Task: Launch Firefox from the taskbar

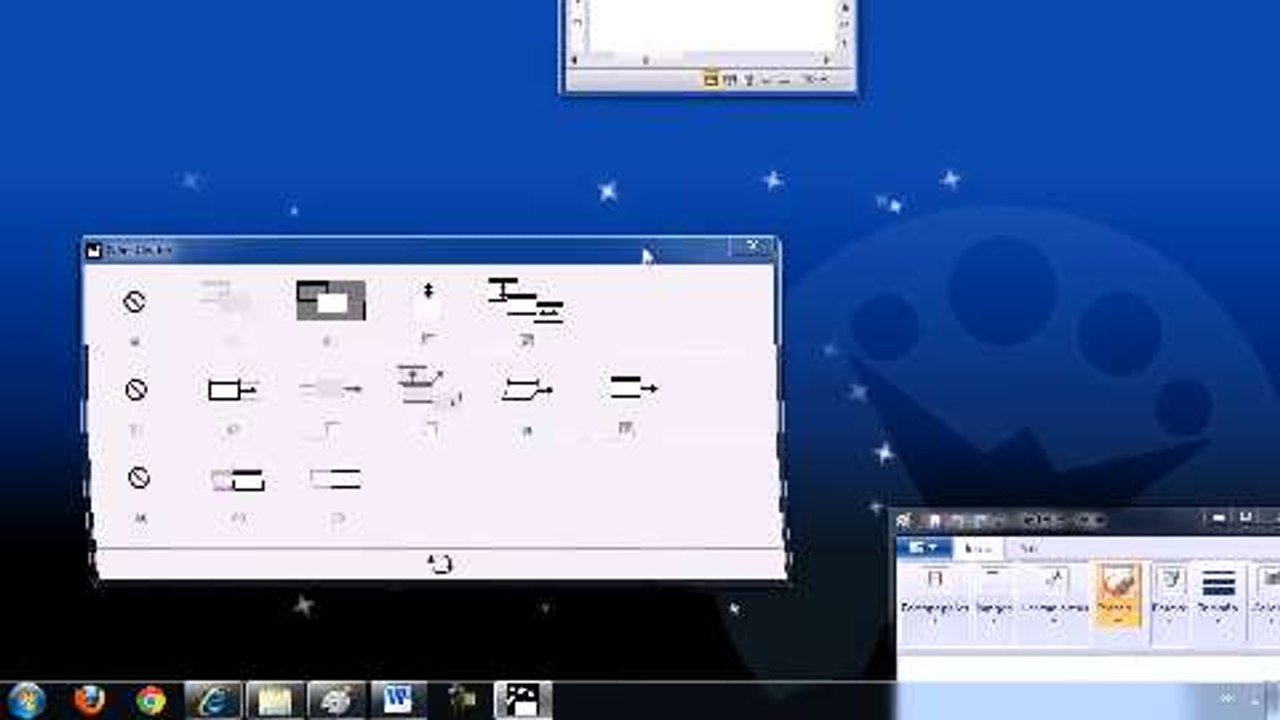Action: (x=89, y=700)
